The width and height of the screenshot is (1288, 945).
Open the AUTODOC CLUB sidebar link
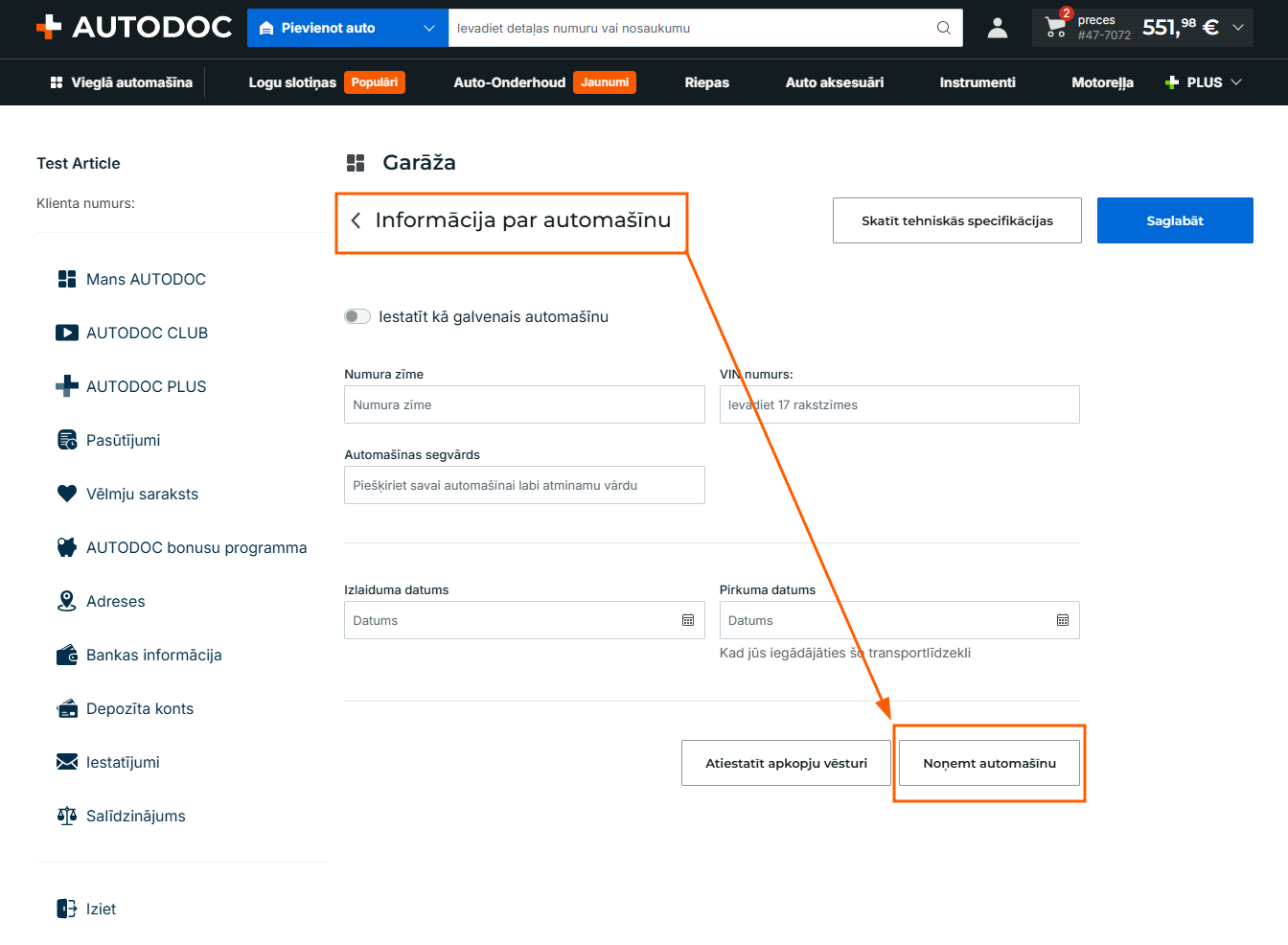point(147,333)
